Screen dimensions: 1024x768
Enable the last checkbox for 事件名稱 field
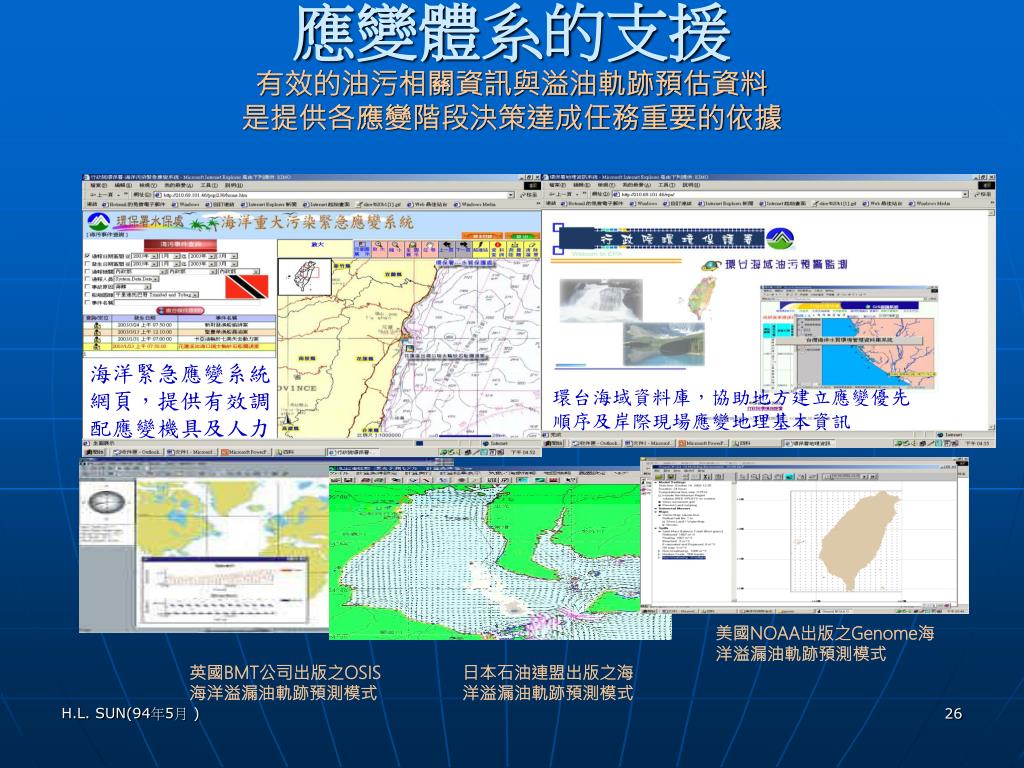tap(88, 302)
